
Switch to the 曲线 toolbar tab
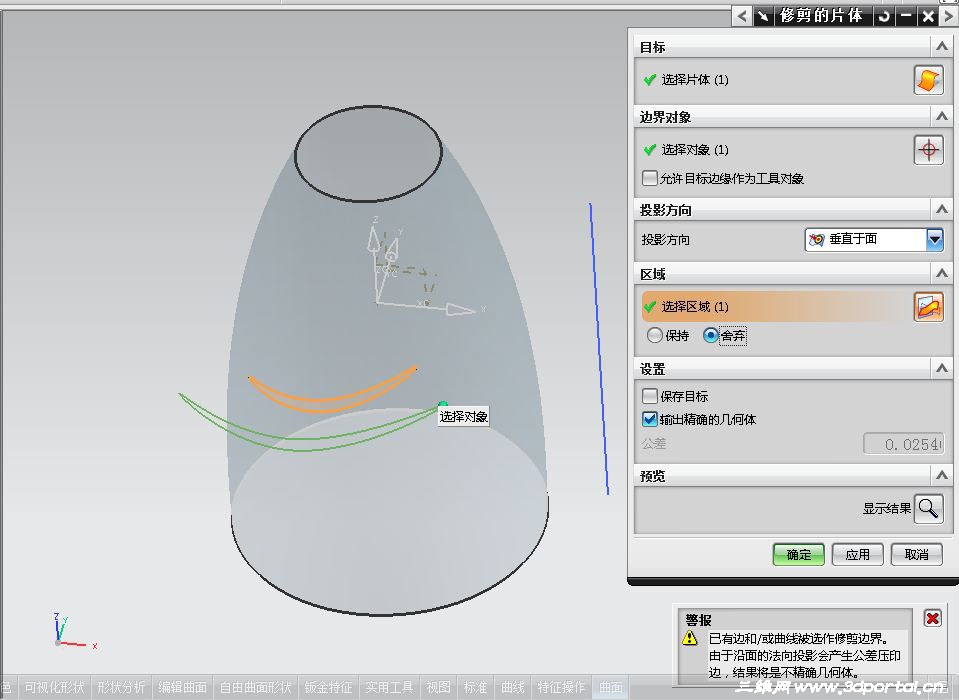tap(513, 688)
